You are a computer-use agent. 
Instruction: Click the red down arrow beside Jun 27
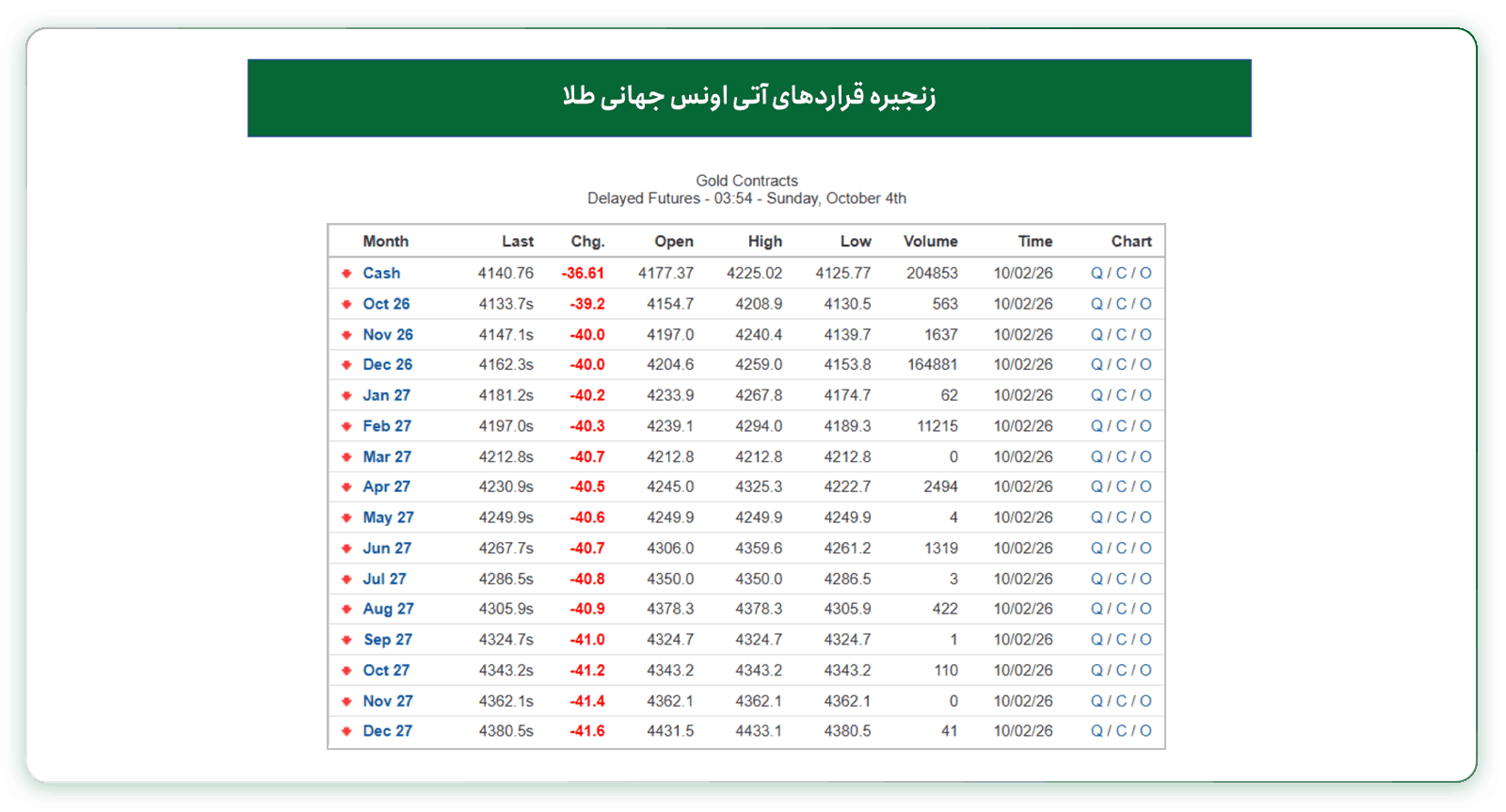coord(346,549)
